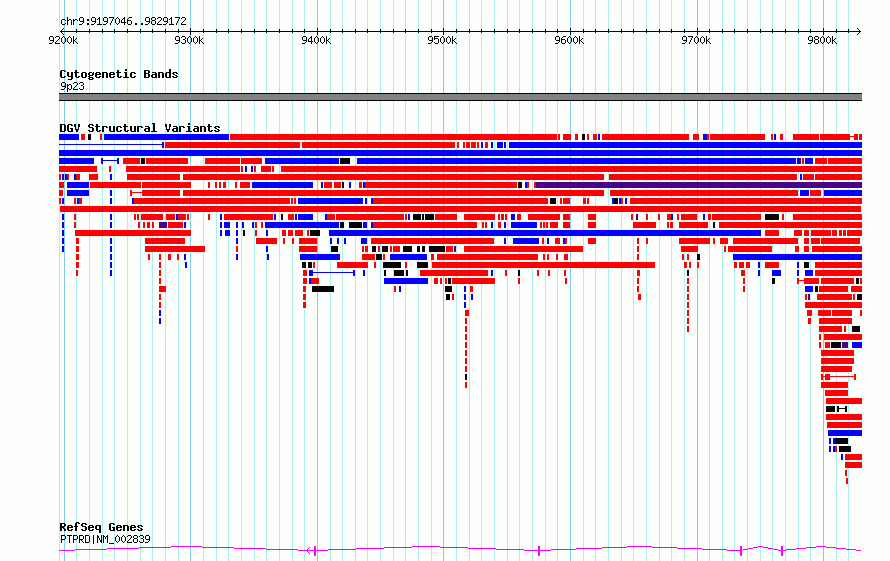Click the black H-shaped variant glyph near 9800k
Screen dimensions: 890x561
click(842, 409)
